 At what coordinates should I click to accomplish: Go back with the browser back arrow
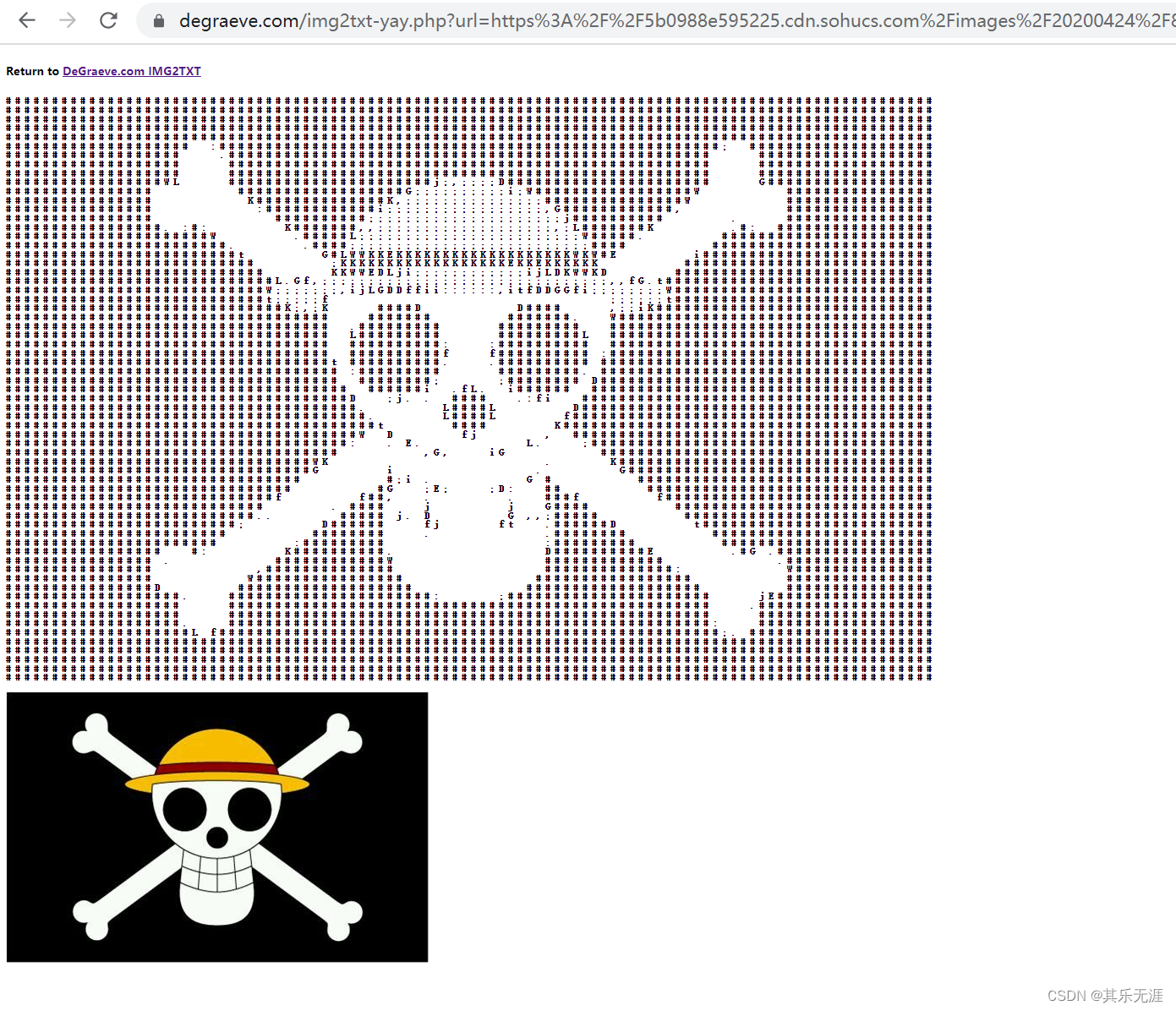[x=27, y=20]
